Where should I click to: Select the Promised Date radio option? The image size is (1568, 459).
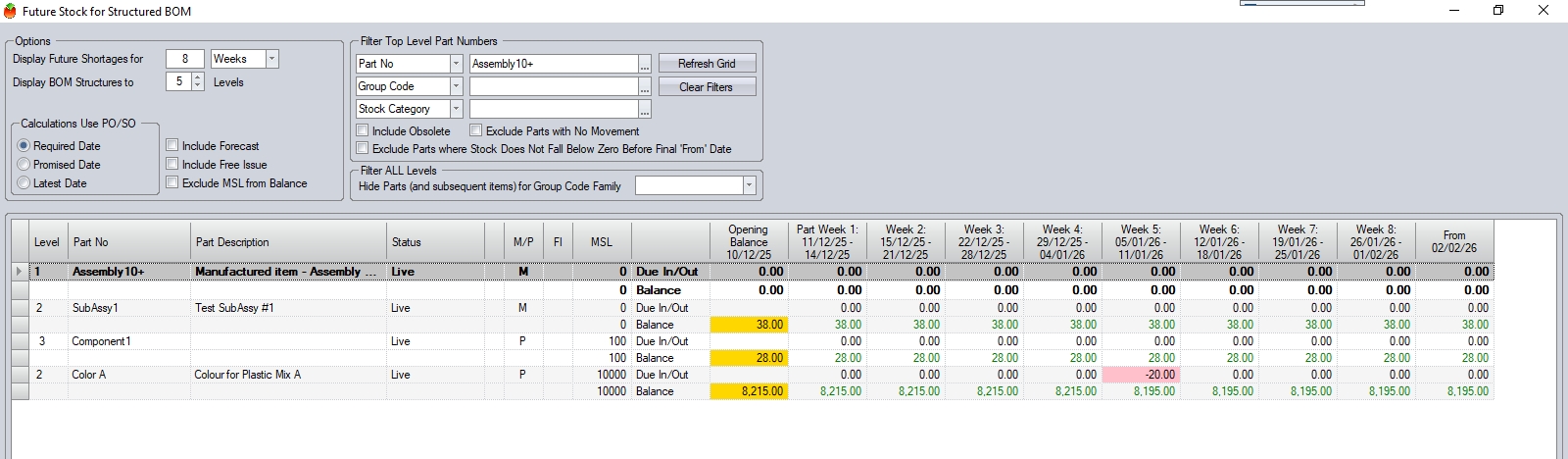24,165
